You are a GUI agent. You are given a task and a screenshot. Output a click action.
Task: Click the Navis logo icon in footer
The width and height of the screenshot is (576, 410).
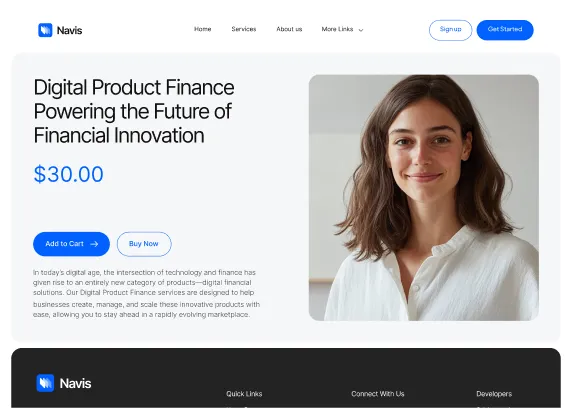coord(45,383)
